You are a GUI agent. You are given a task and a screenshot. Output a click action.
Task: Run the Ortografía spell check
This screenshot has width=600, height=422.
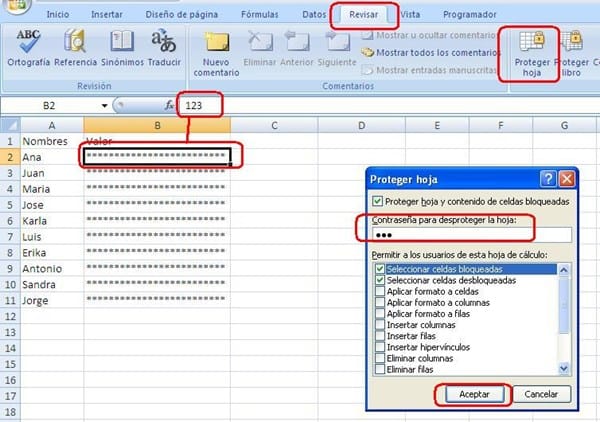[x=28, y=48]
